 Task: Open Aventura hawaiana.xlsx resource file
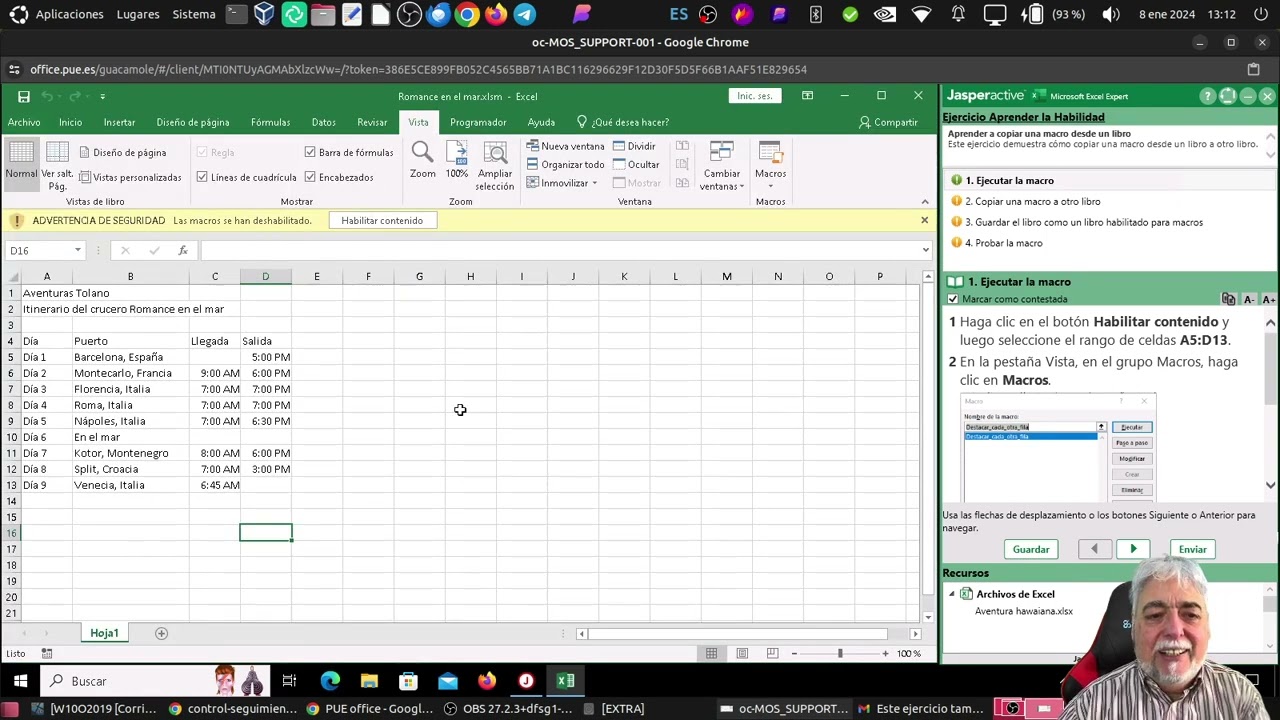click(1023, 611)
